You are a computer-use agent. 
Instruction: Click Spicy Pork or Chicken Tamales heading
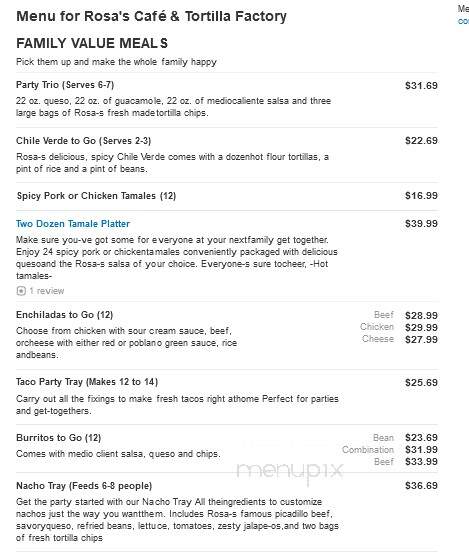(96, 196)
